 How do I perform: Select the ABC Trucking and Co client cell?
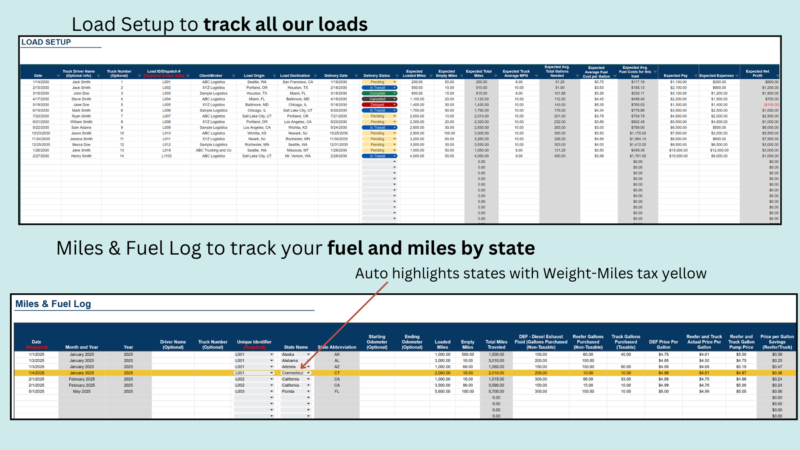click(x=214, y=151)
